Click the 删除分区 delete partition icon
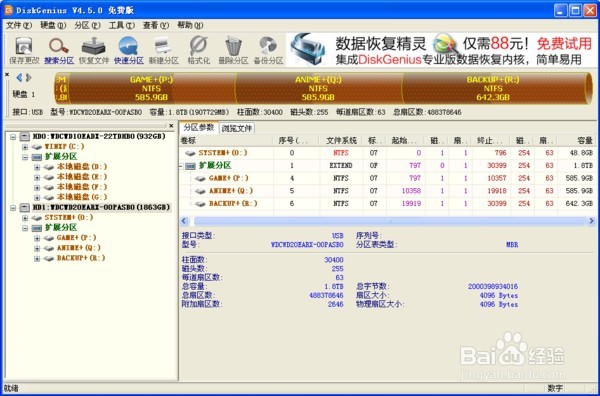600x396 pixels. (x=233, y=50)
